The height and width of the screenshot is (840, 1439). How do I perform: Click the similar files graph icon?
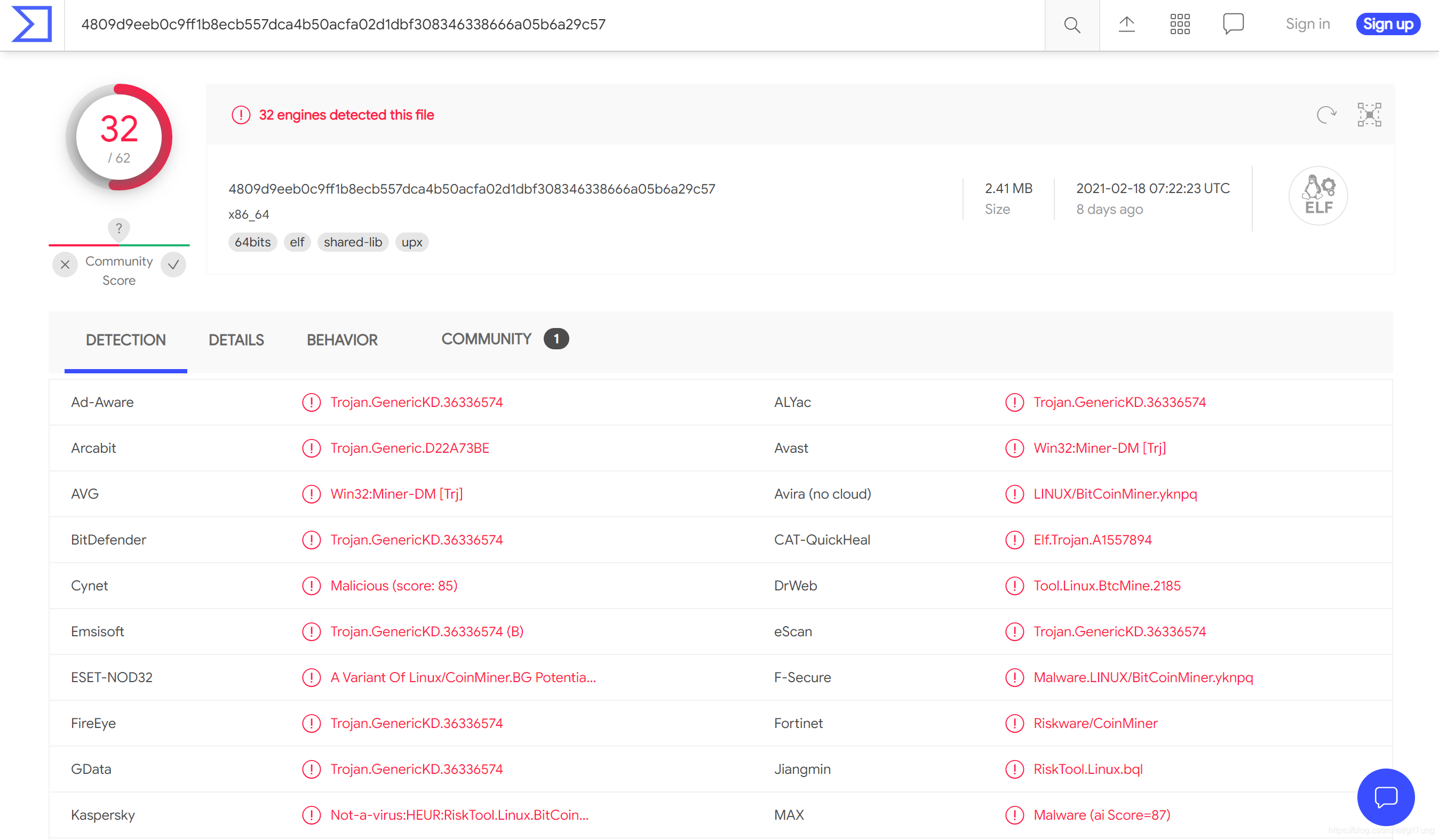click(1369, 115)
